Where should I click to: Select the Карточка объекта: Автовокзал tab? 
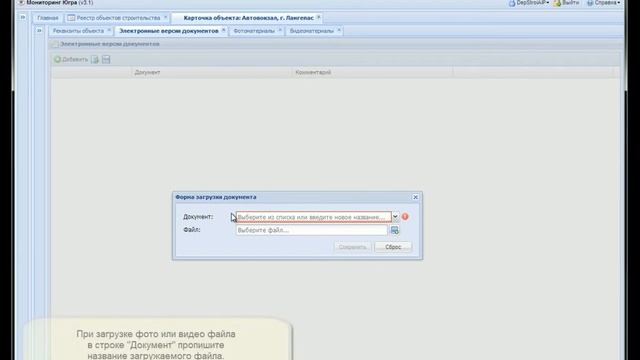tap(248, 18)
